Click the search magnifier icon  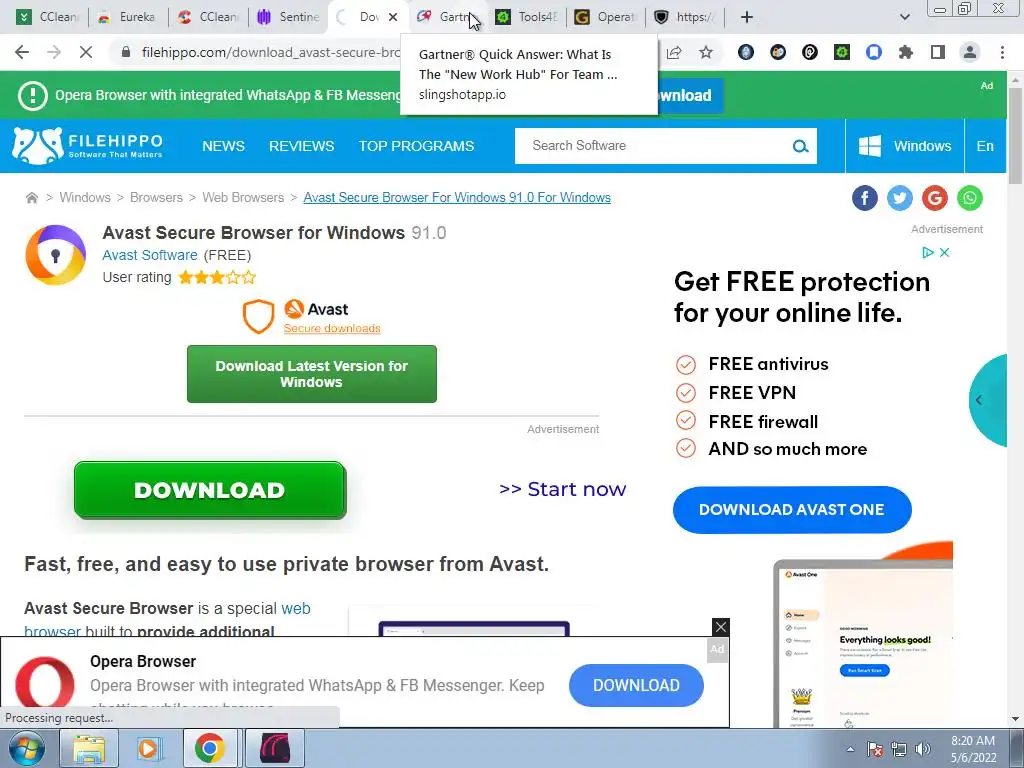pos(800,146)
